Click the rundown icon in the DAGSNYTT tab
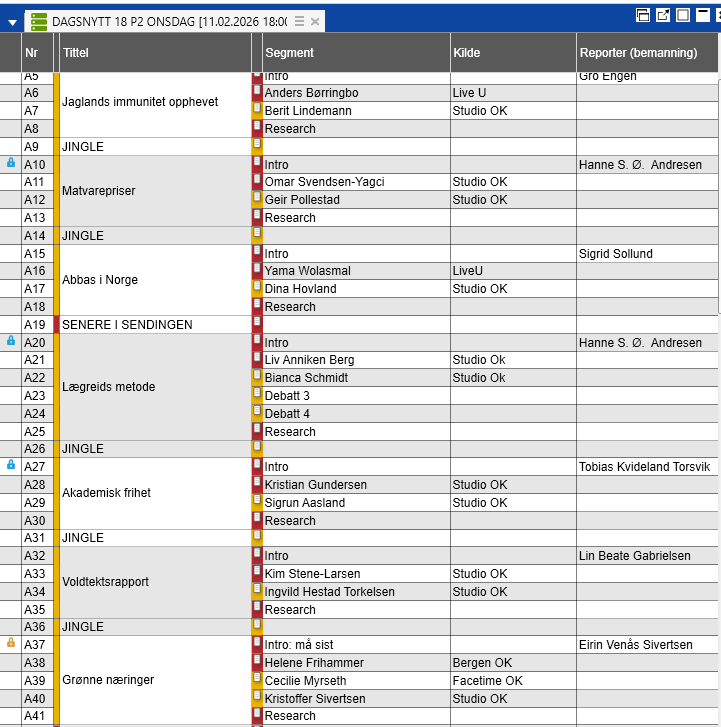The height and width of the screenshot is (727, 721). pyautogui.click(x=38, y=21)
